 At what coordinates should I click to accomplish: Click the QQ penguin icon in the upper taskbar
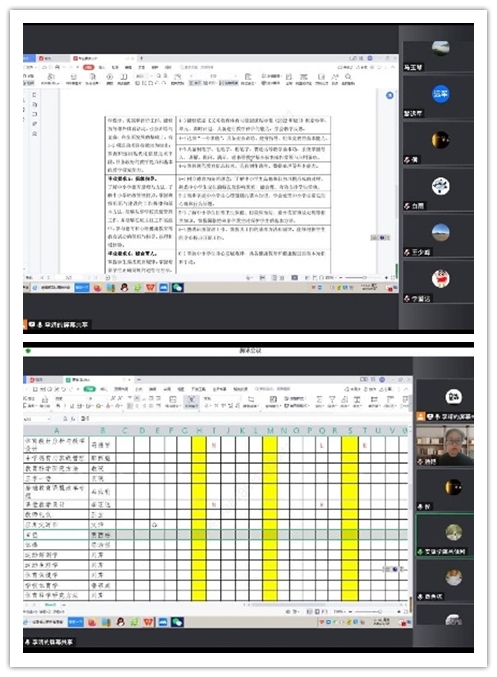pos(124,288)
